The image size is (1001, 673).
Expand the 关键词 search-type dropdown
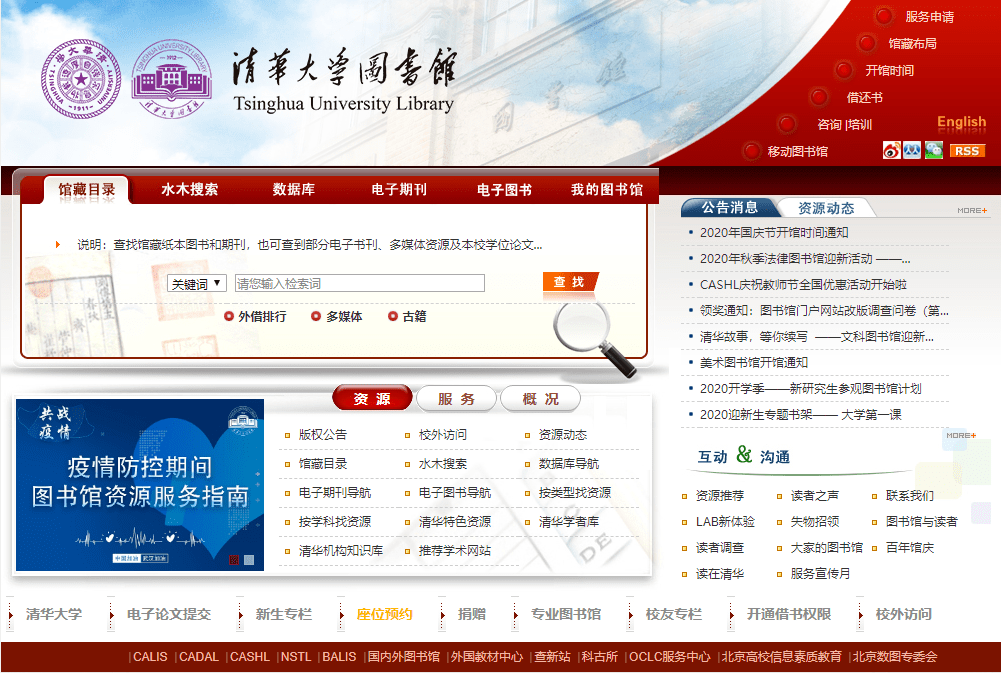click(197, 284)
